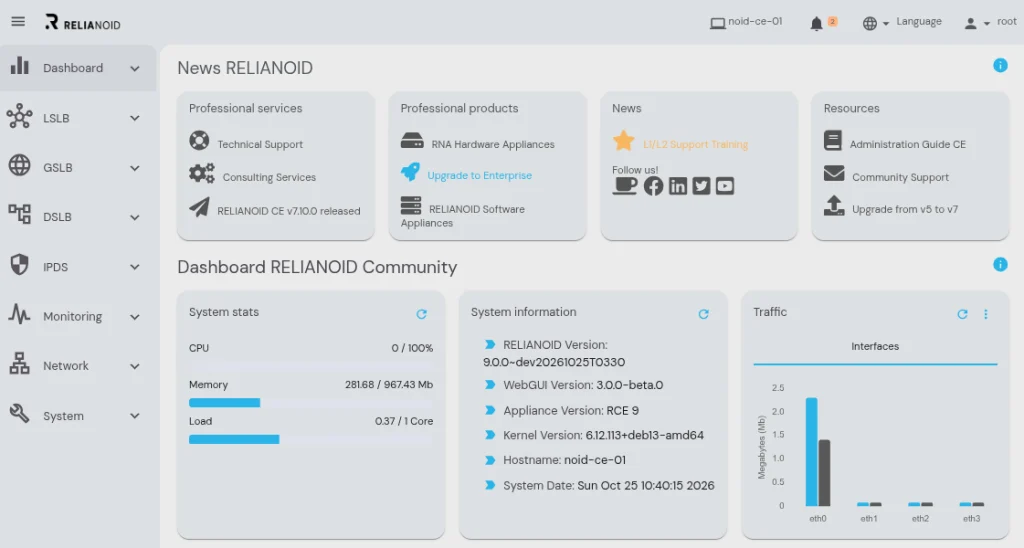
Task: Select System in the sidebar
Action: click(x=63, y=416)
